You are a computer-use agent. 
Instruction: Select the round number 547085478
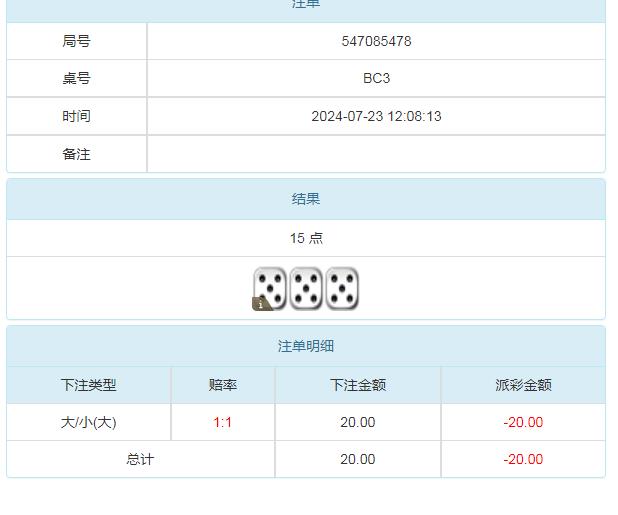(x=376, y=41)
